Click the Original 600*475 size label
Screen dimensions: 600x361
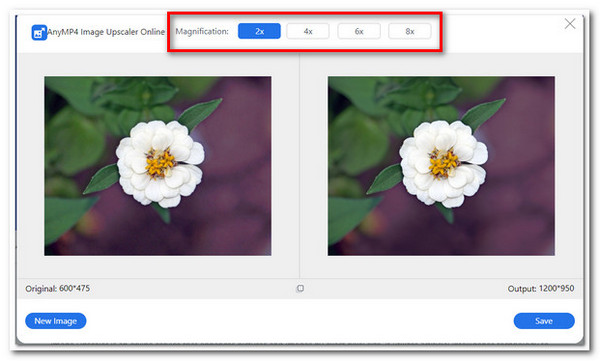[x=57, y=288]
